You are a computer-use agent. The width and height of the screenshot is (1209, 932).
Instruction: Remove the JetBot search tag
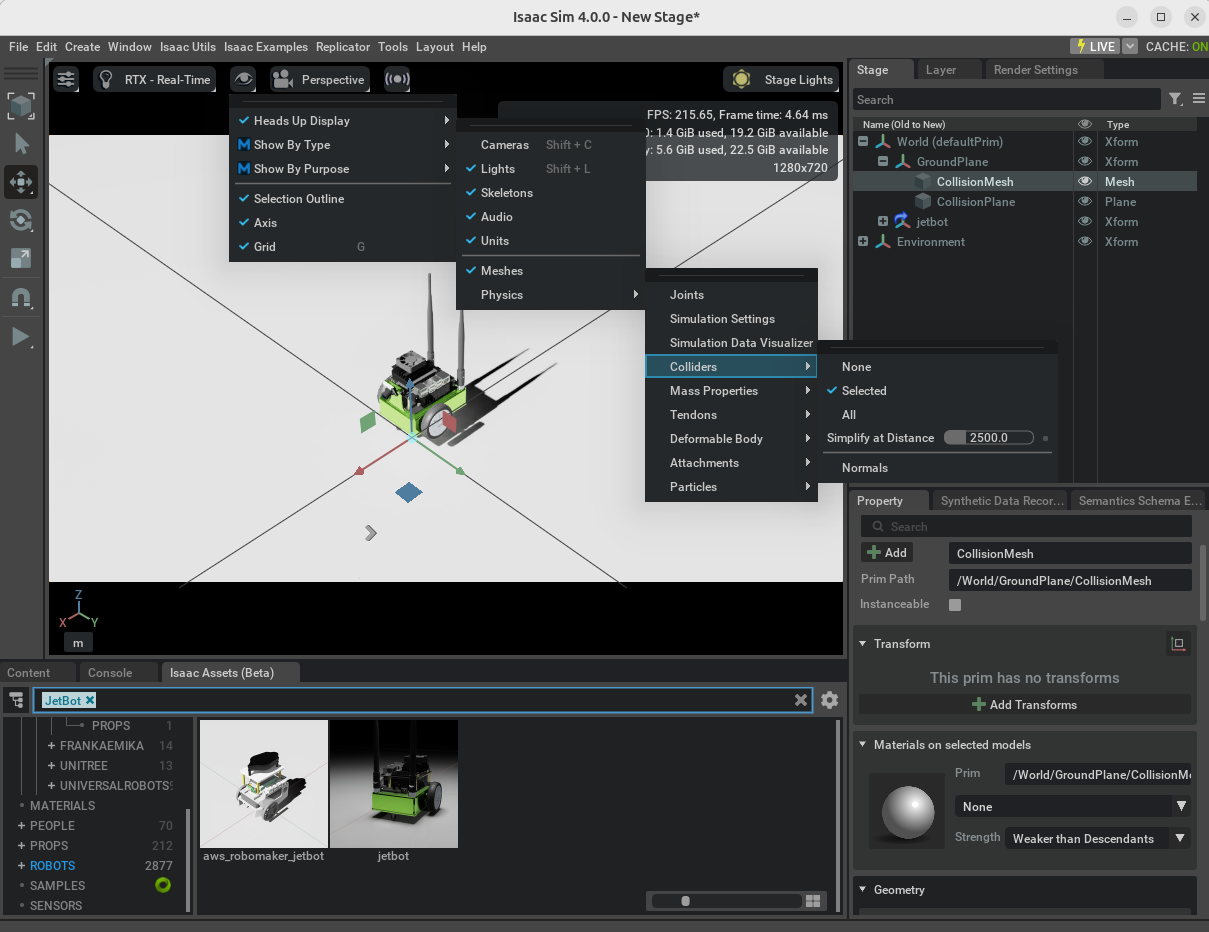pyautogui.click(x=90, y=700)
